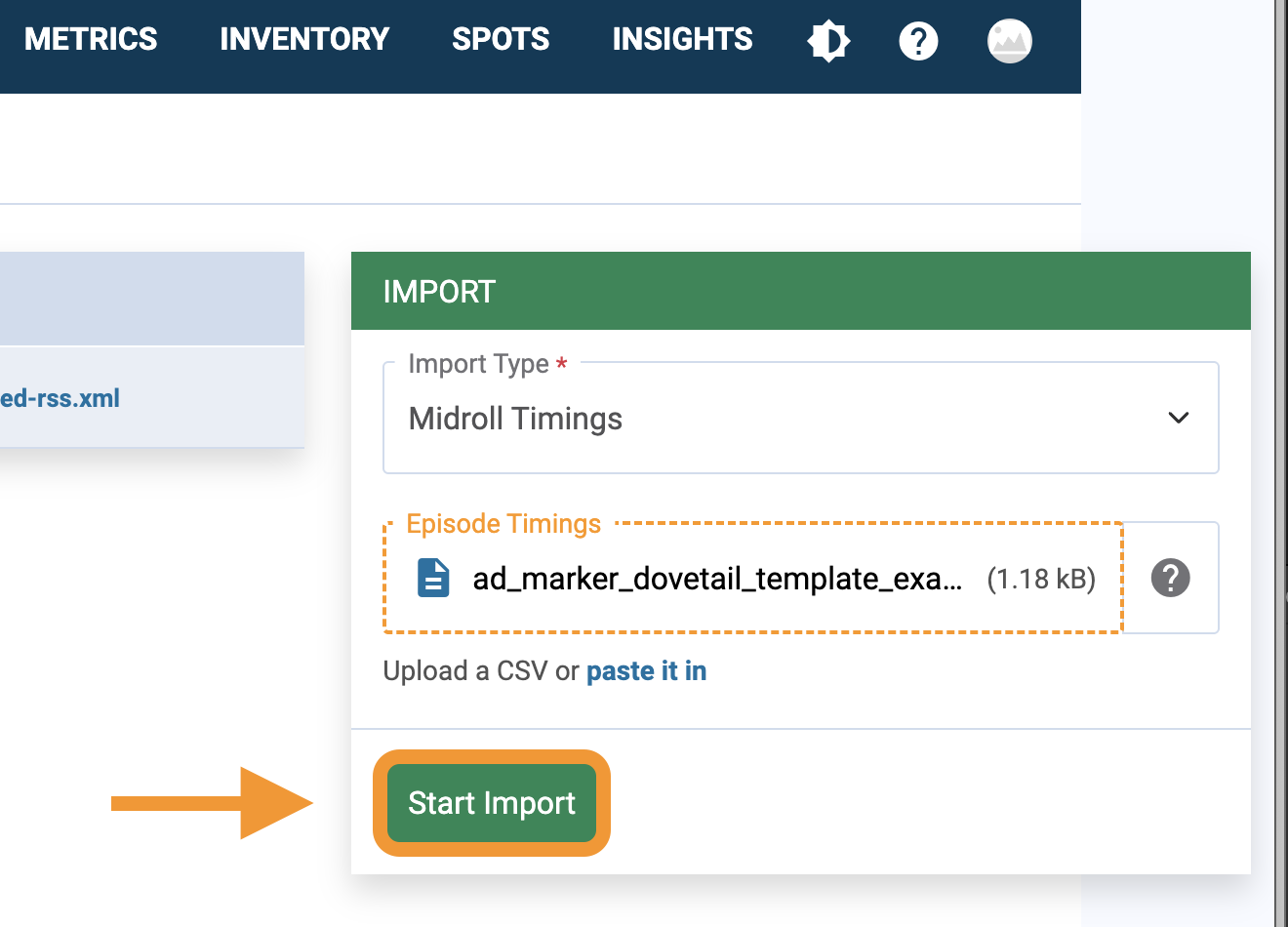Toggle the light/dark theme icon
The image size is (1288, 927).
coord(828,41)
